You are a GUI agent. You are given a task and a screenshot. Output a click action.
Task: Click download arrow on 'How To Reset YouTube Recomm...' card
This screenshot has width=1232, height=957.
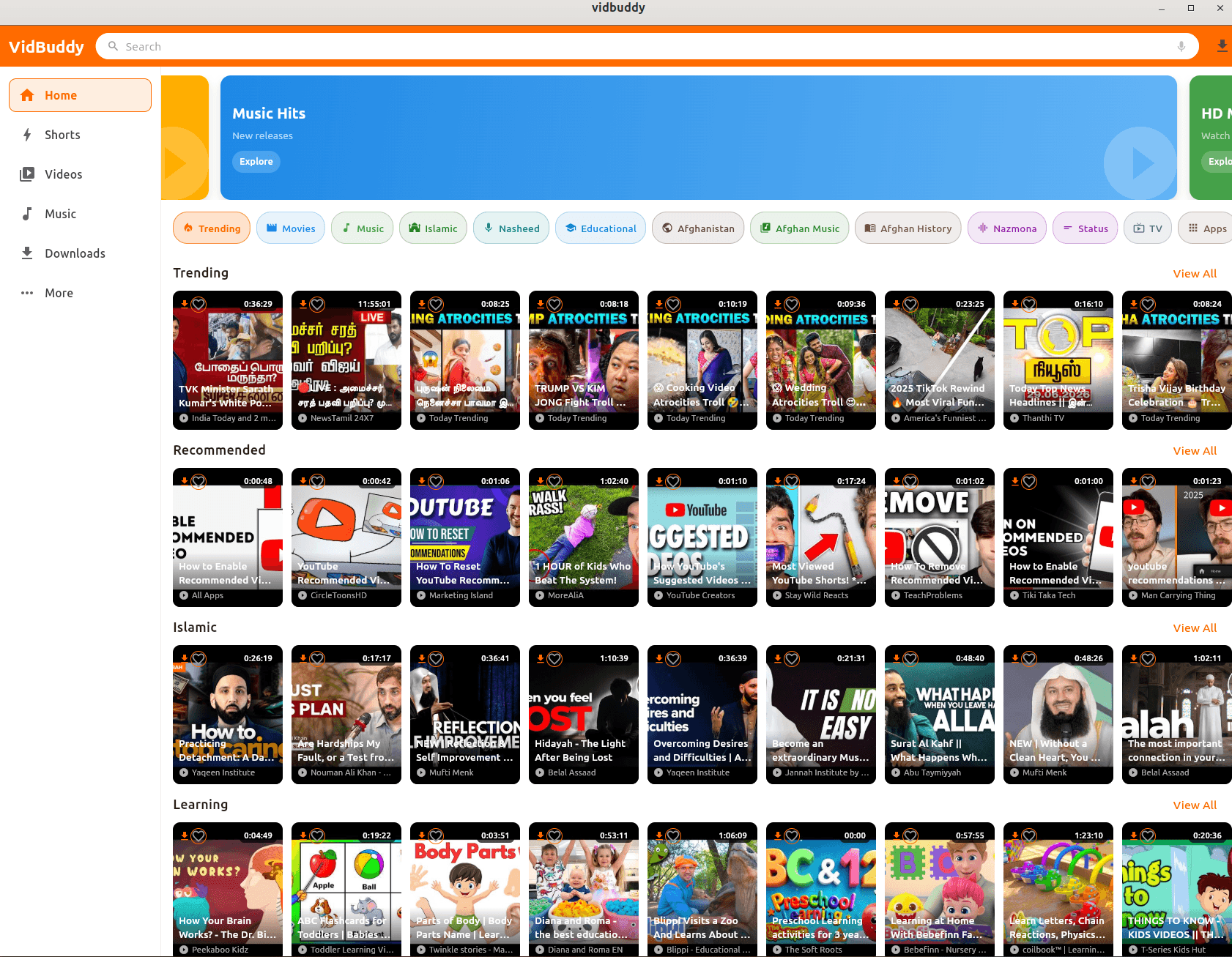(422, 481)
